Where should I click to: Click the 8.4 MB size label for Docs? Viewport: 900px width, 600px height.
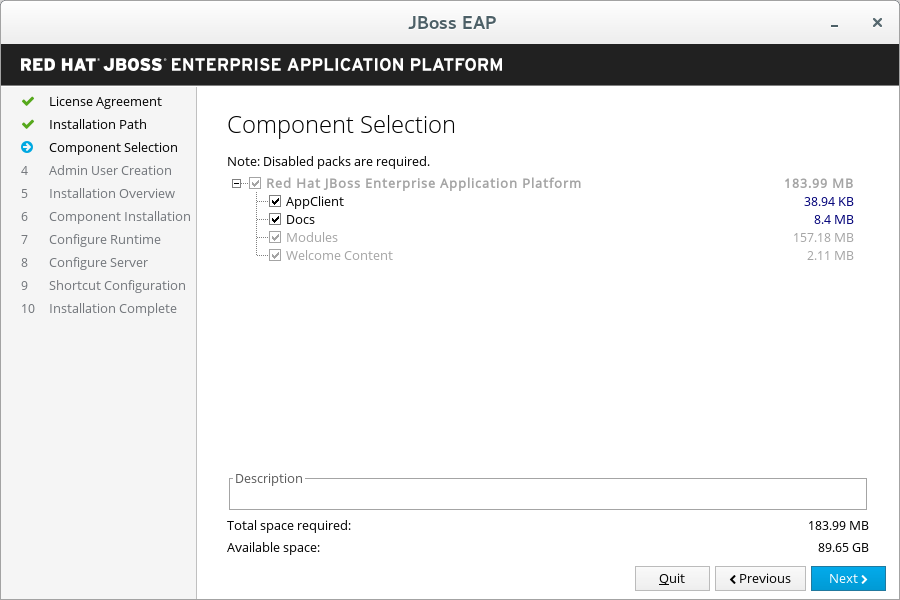[x=834, y=219]
